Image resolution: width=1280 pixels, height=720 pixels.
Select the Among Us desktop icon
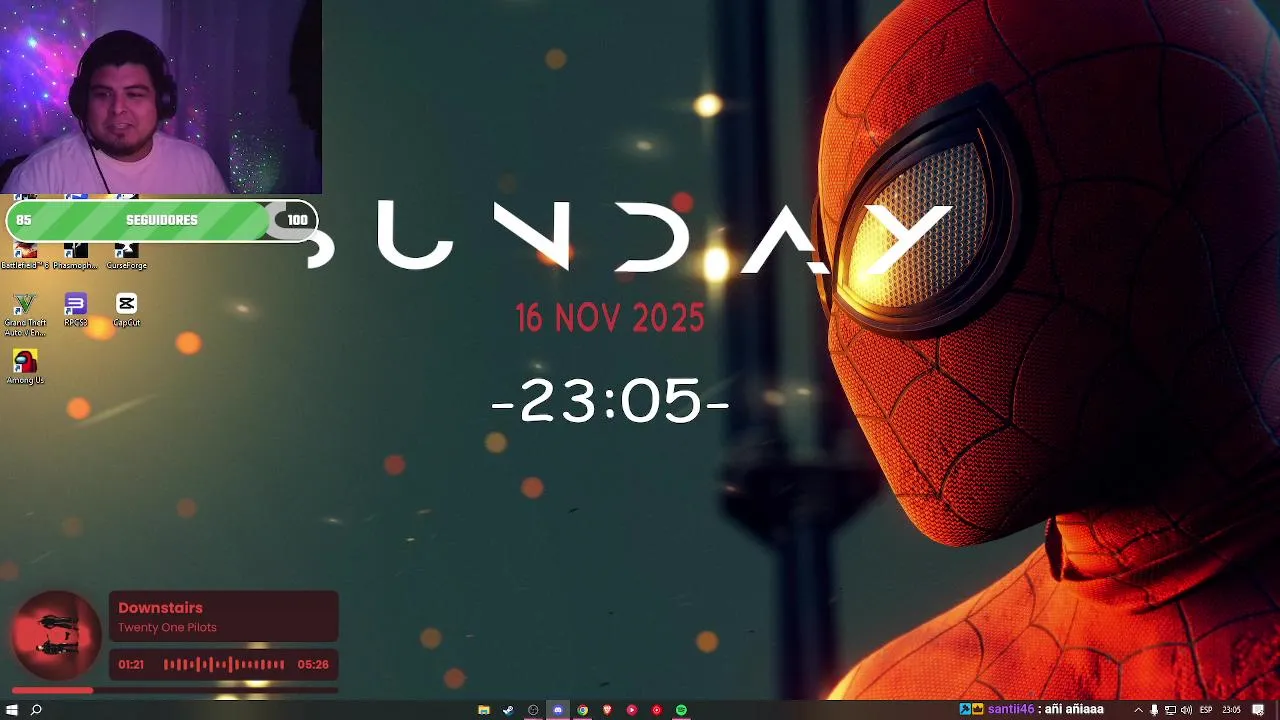(x=25, y=367)
